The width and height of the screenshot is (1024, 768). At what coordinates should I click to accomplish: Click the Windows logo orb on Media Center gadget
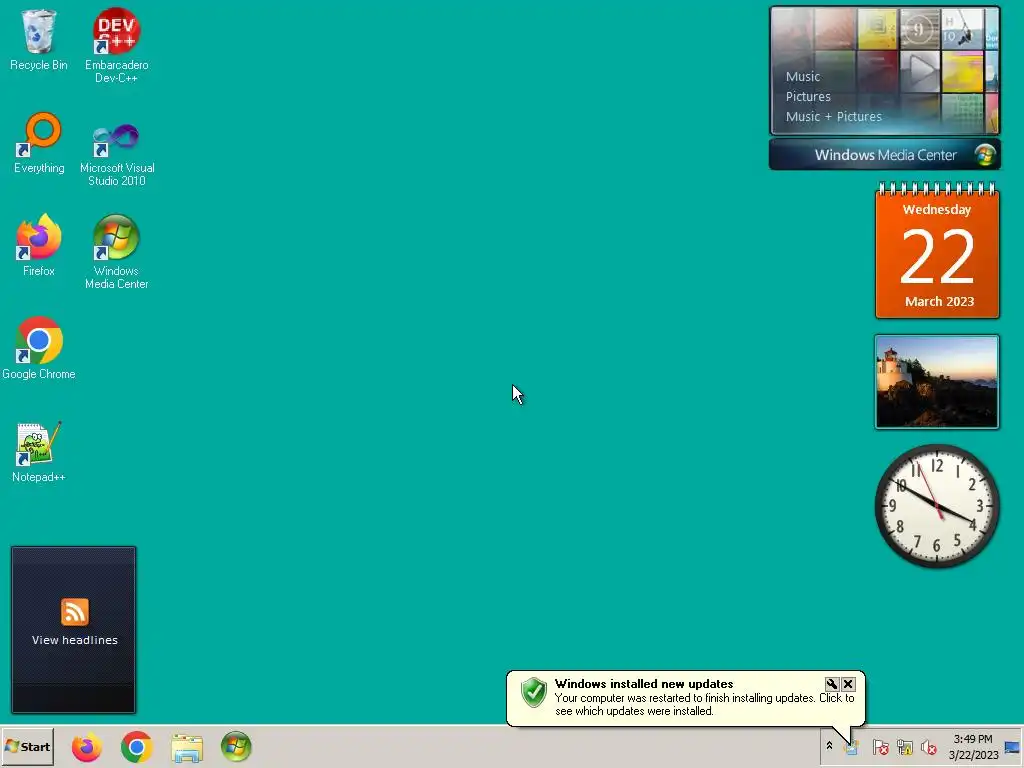[x=984, y=155]
